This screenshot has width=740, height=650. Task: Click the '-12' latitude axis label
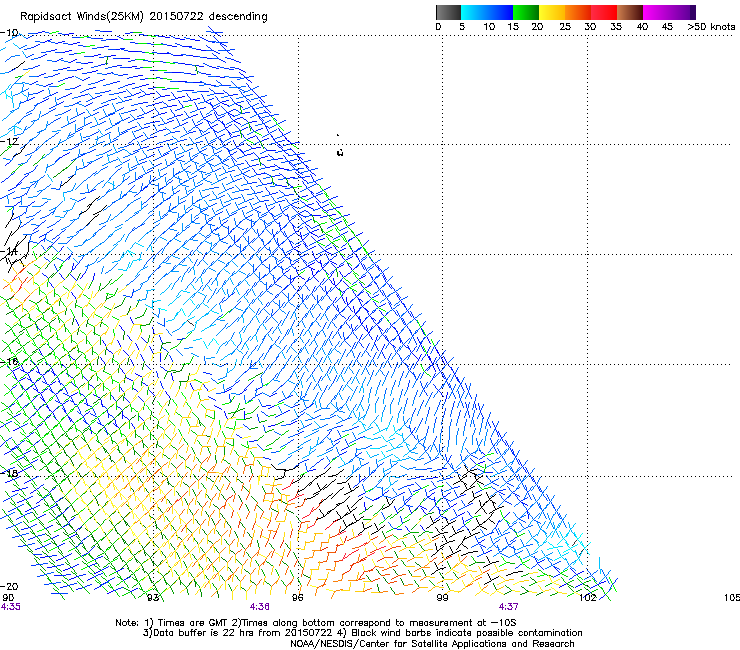tap(10, 141)
